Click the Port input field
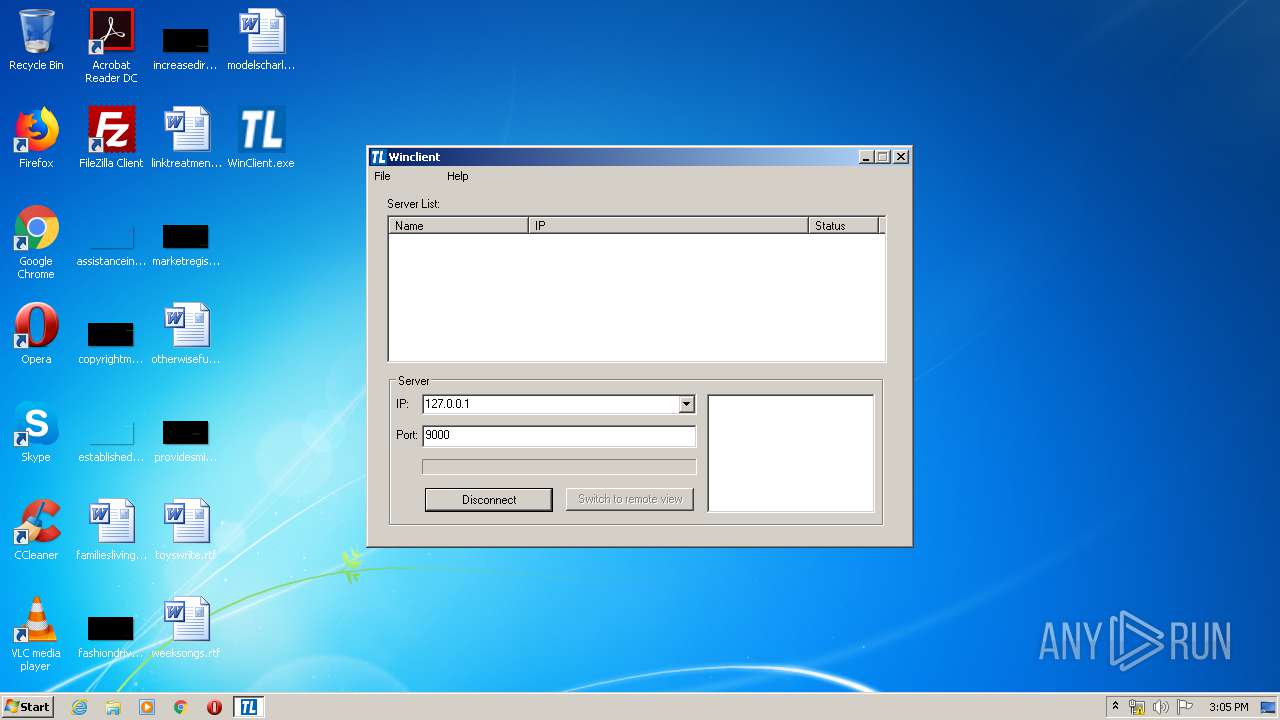The height and width of the screenshot is (720, 1280). (559, 435)
